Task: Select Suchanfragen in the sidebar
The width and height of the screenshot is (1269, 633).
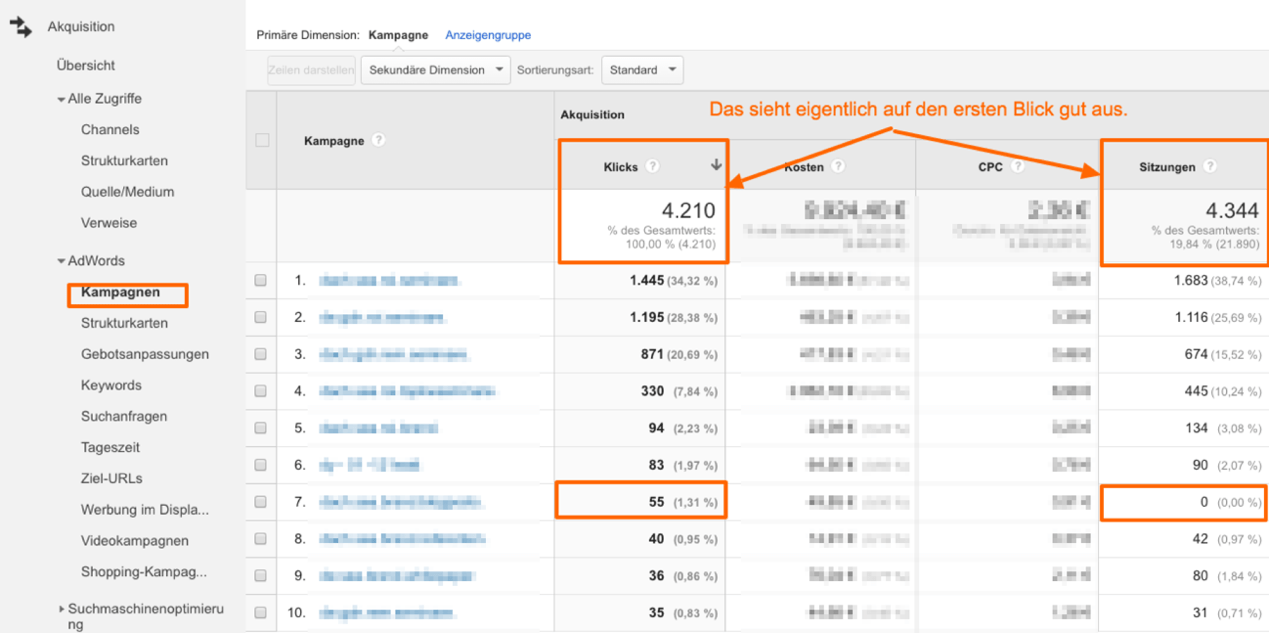Action: click(124, 416)
